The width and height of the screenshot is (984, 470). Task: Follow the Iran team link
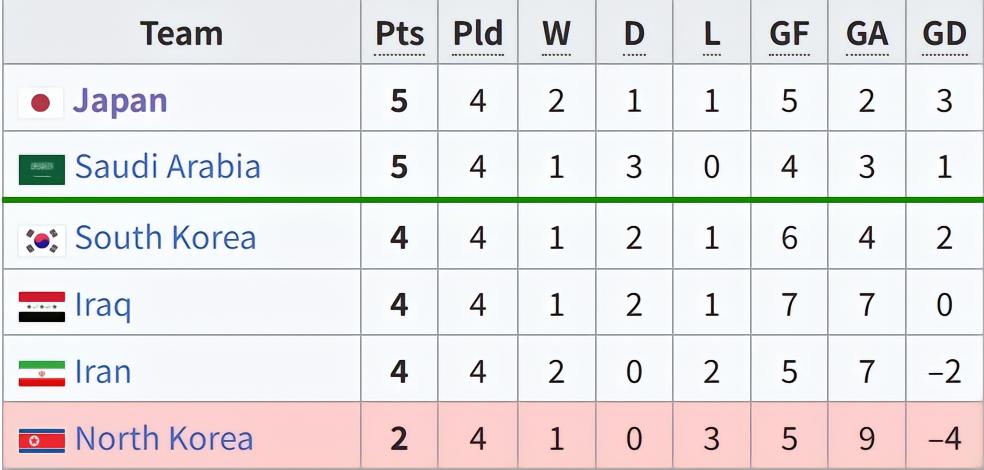pos(102,372)
